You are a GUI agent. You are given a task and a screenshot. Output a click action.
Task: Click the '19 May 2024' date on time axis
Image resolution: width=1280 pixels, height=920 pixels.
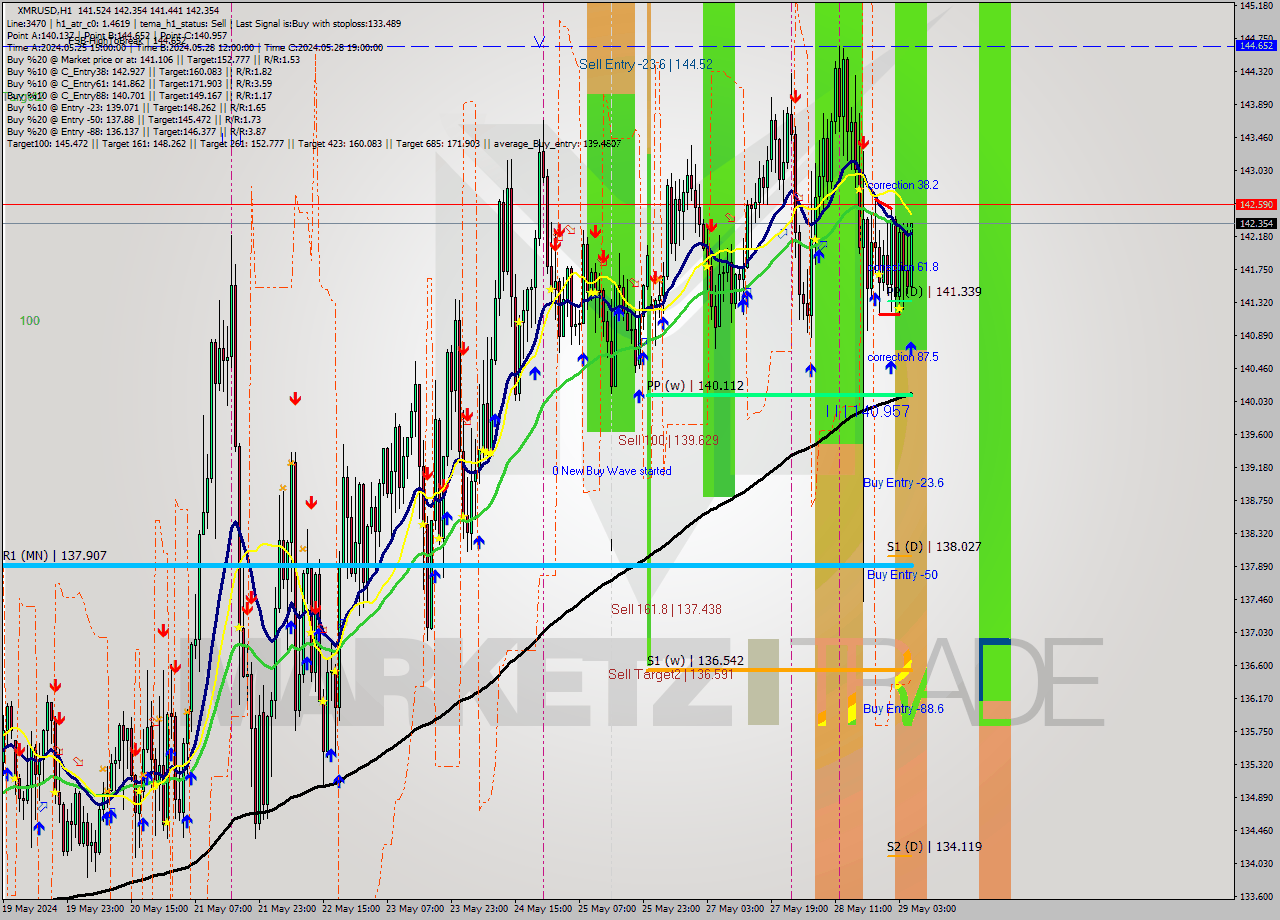[x=29, y=909]
